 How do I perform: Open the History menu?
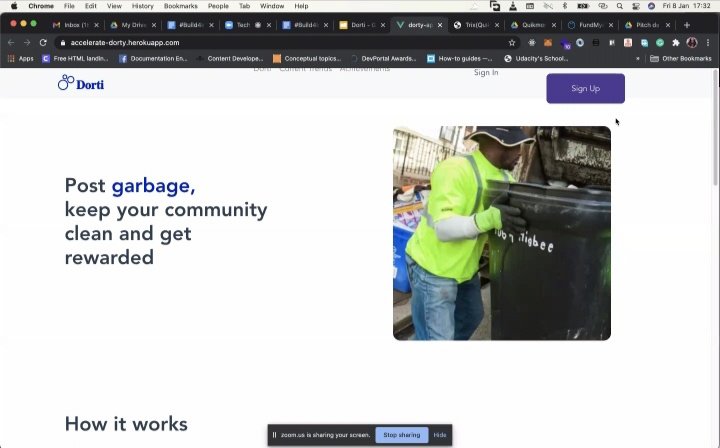click(142, 6)
